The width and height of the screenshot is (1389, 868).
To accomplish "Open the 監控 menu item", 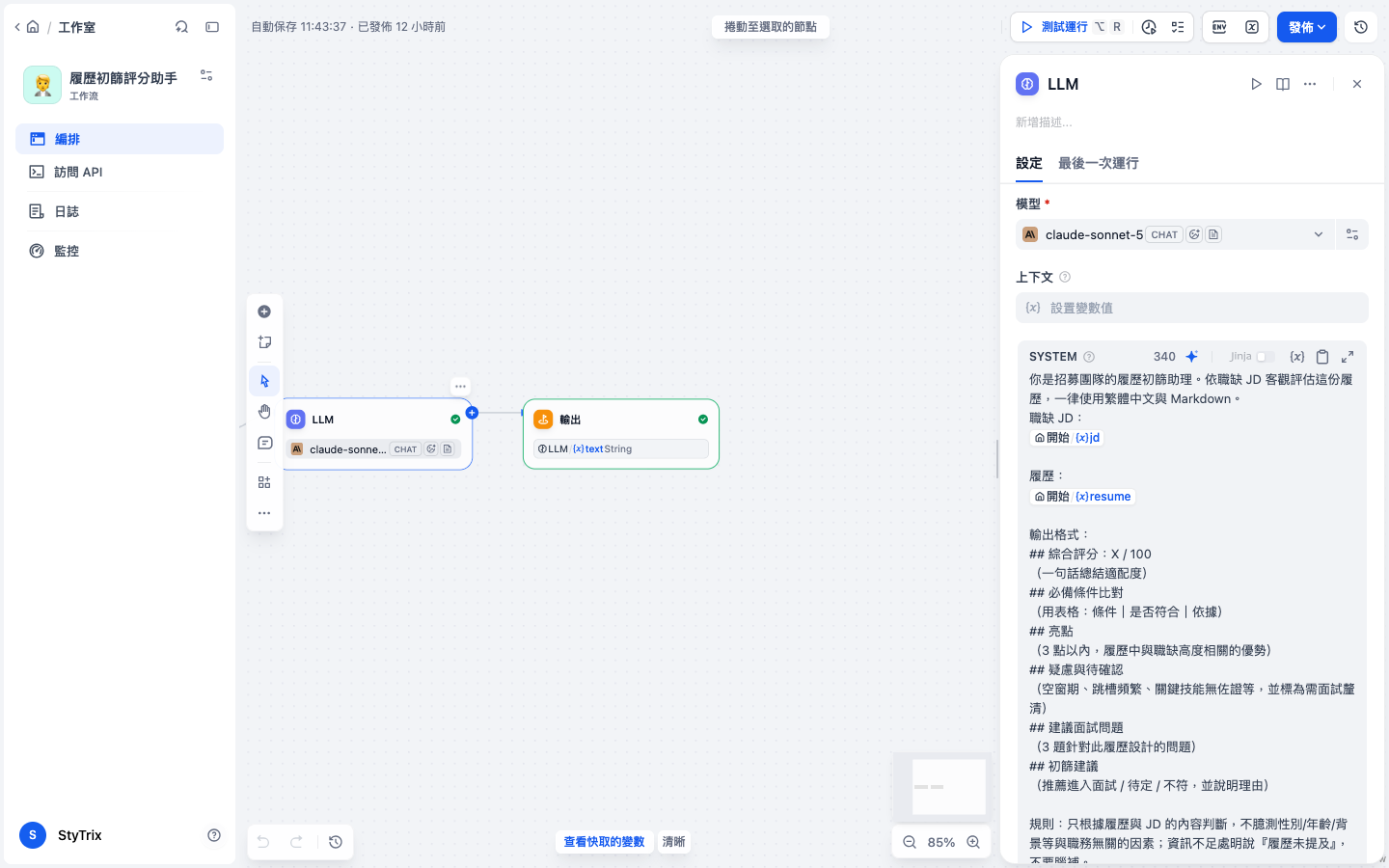I will click(x=120, y=251).
